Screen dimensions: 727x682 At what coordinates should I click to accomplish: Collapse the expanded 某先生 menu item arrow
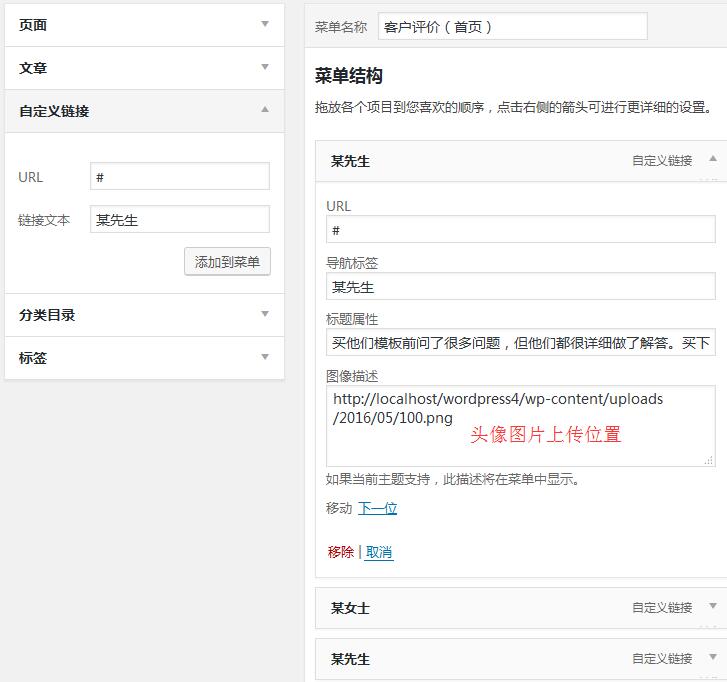click(712, 159)
